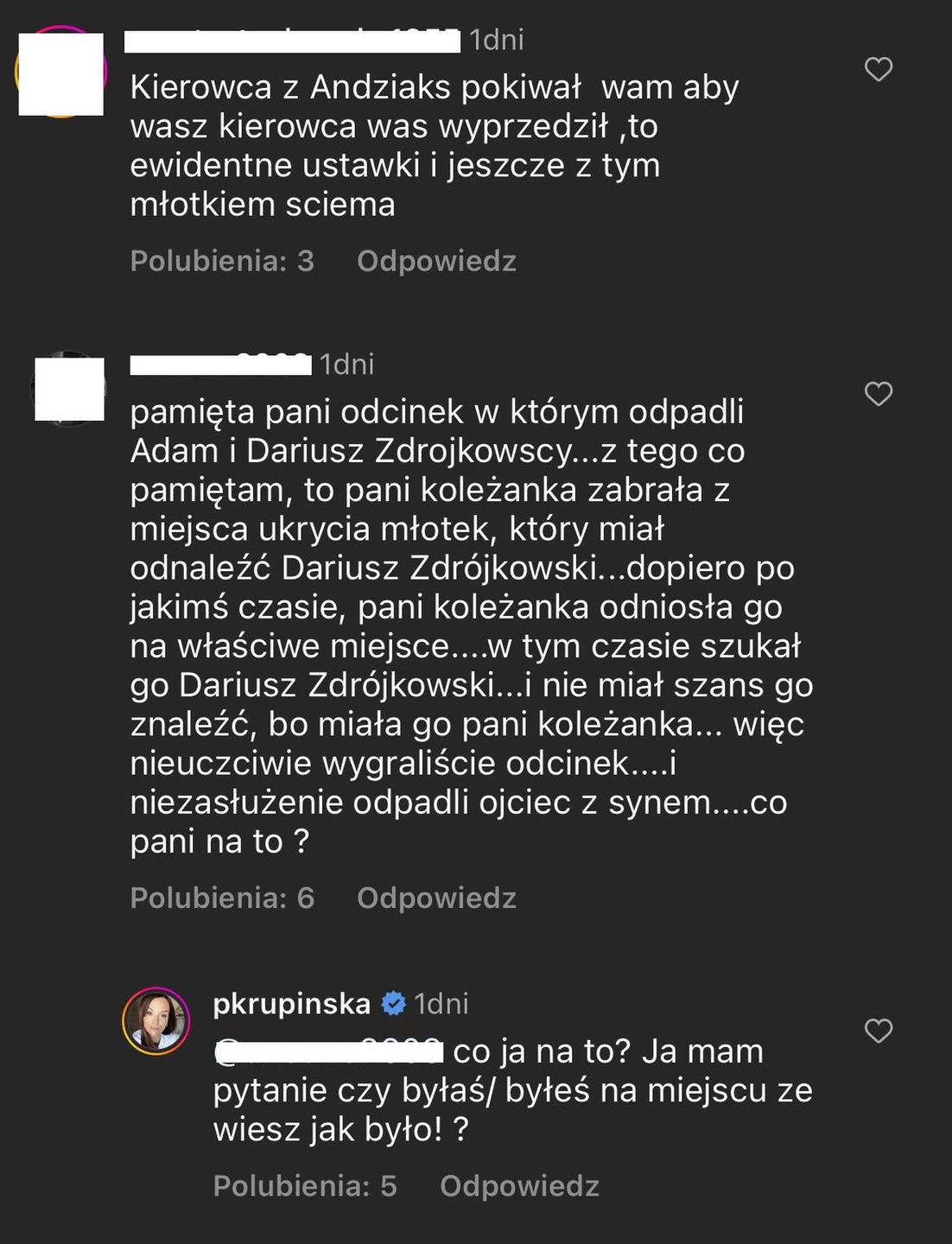
Task: Reply to pkrupinska's comment
Action: pos(519,1186)
